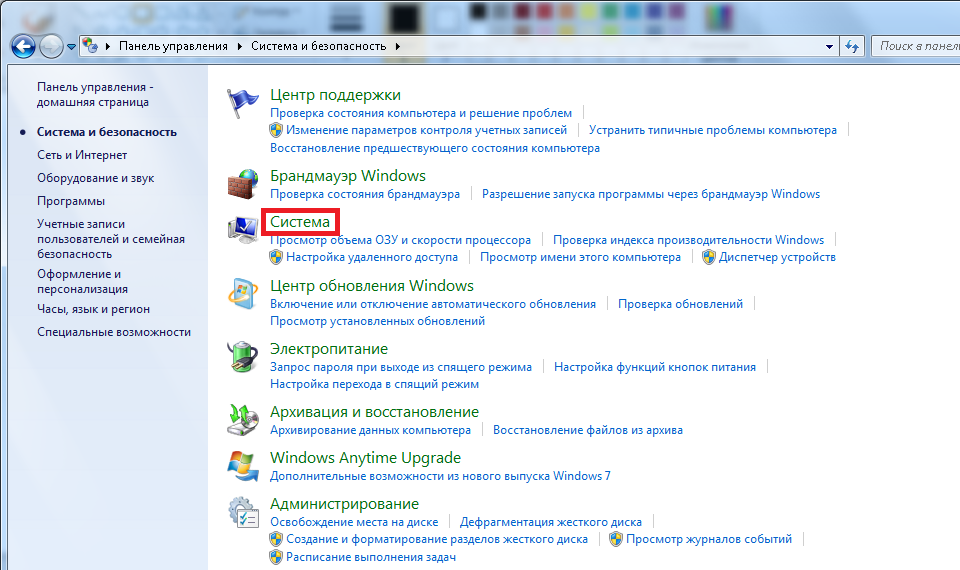Open Электропитание heading
Viewport: 960px width, 570px height.
[x=329, y=349]
